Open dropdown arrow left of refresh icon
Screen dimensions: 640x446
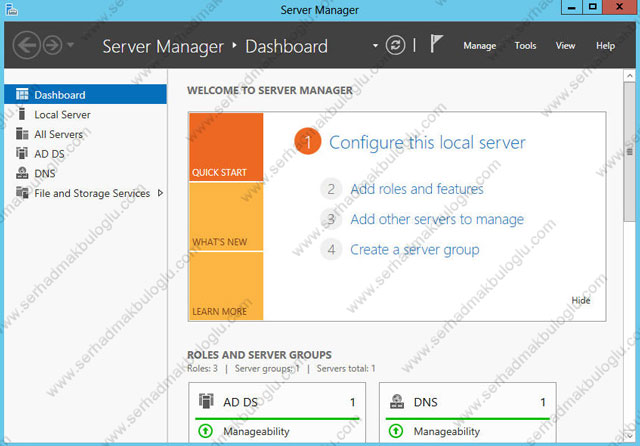(x=375, y=46)
